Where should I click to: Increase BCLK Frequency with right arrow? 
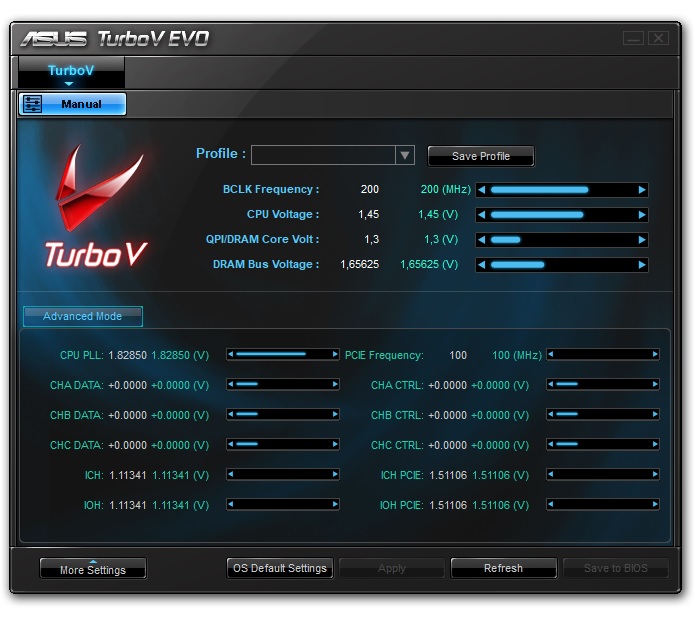point(642,190)
